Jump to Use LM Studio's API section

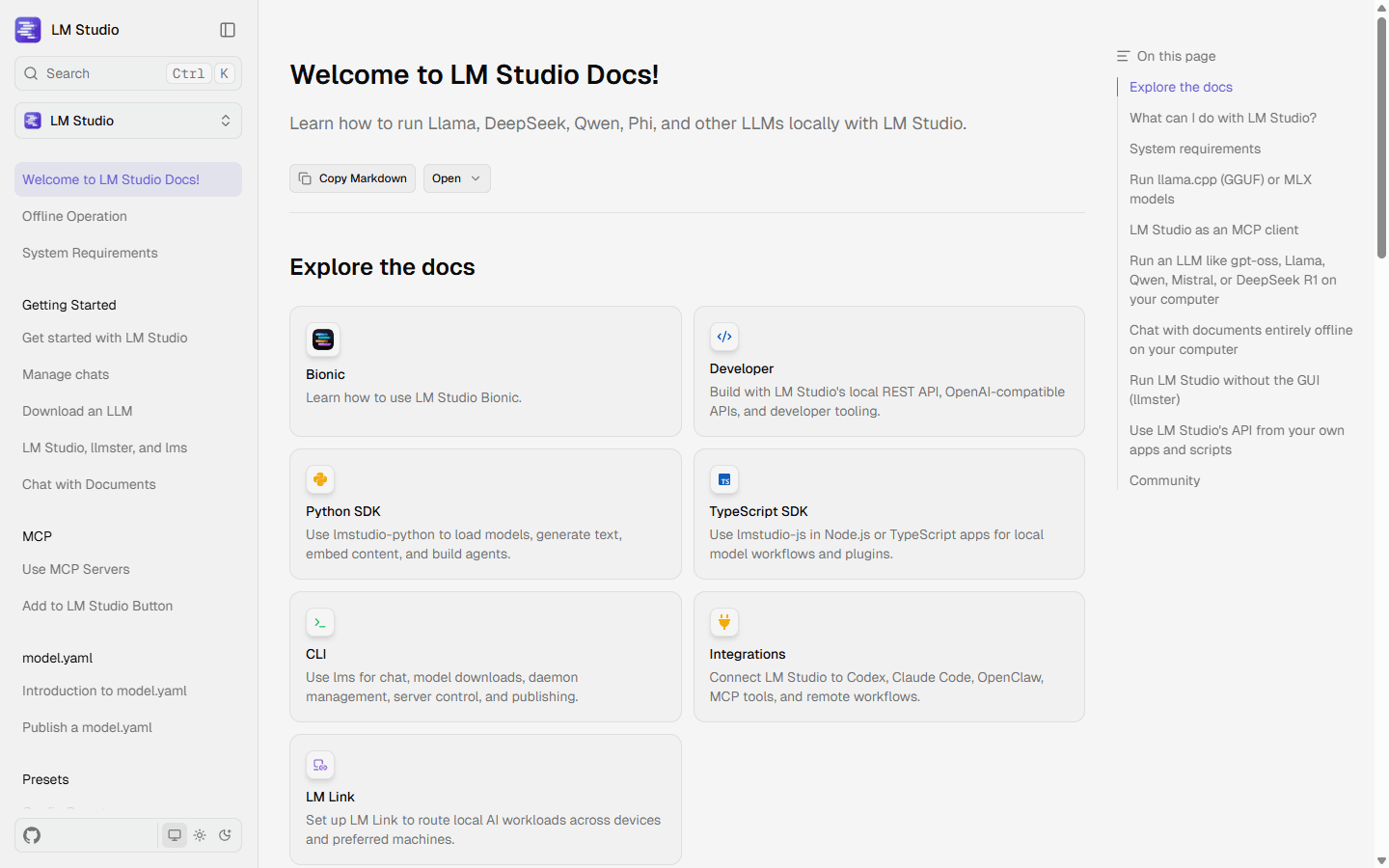(1237, 440)
